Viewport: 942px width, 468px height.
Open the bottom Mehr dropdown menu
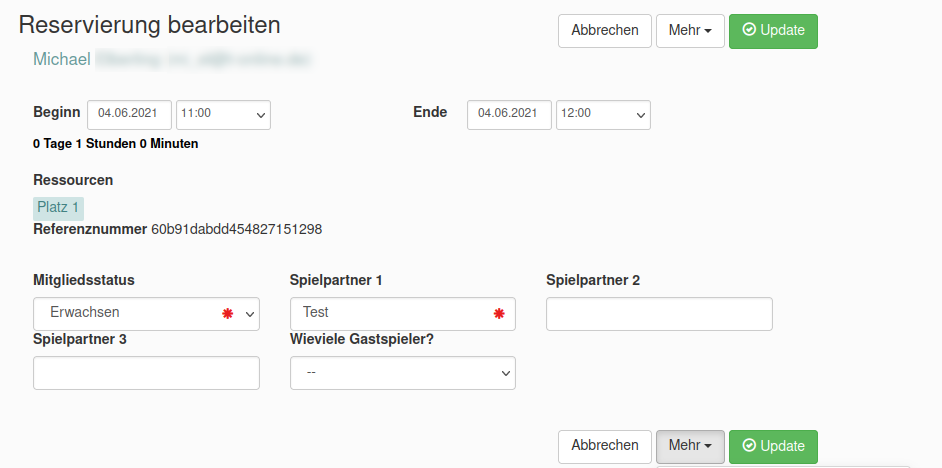[x=690, y=446]
